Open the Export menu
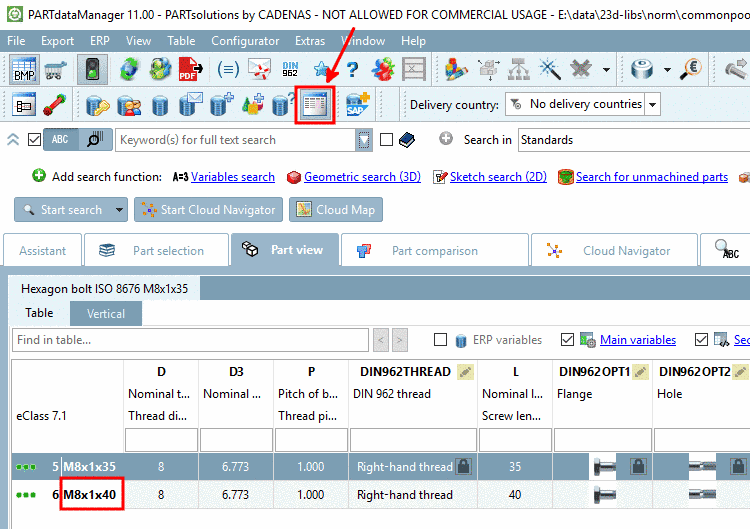This screenshot has width=750, height=529. (x=57, y=41)
